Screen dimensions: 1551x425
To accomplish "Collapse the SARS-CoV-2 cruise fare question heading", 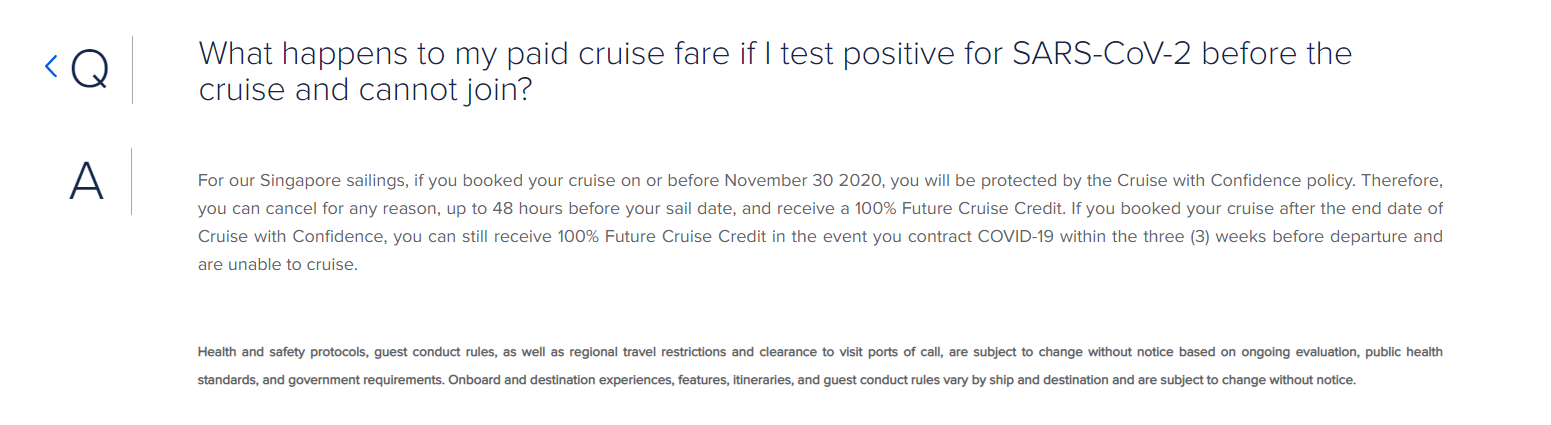I will click(775, 71).
